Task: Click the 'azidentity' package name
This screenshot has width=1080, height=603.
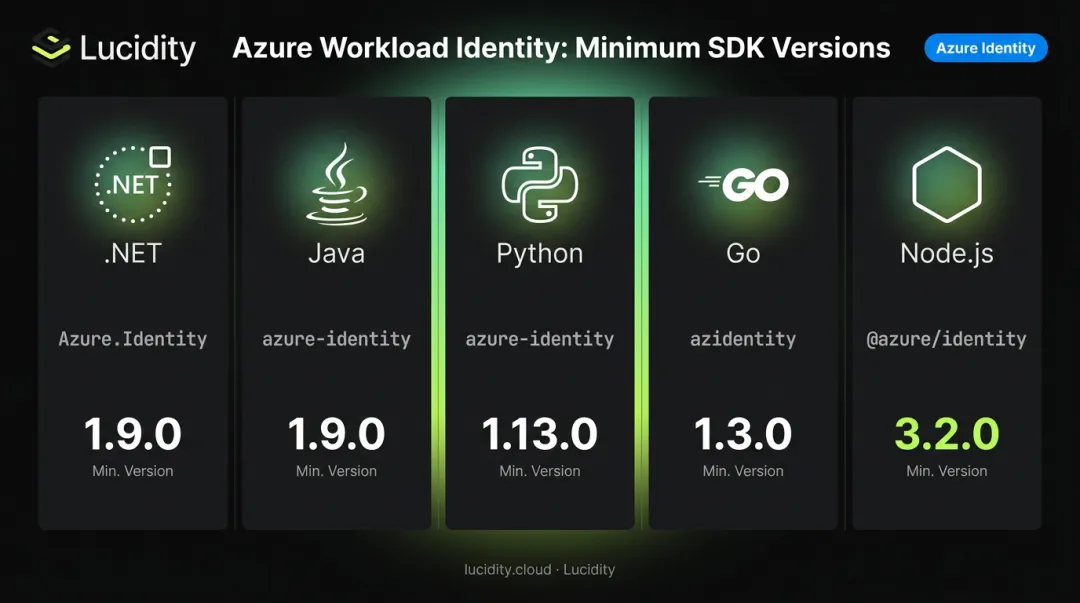Action: [743, 339]
